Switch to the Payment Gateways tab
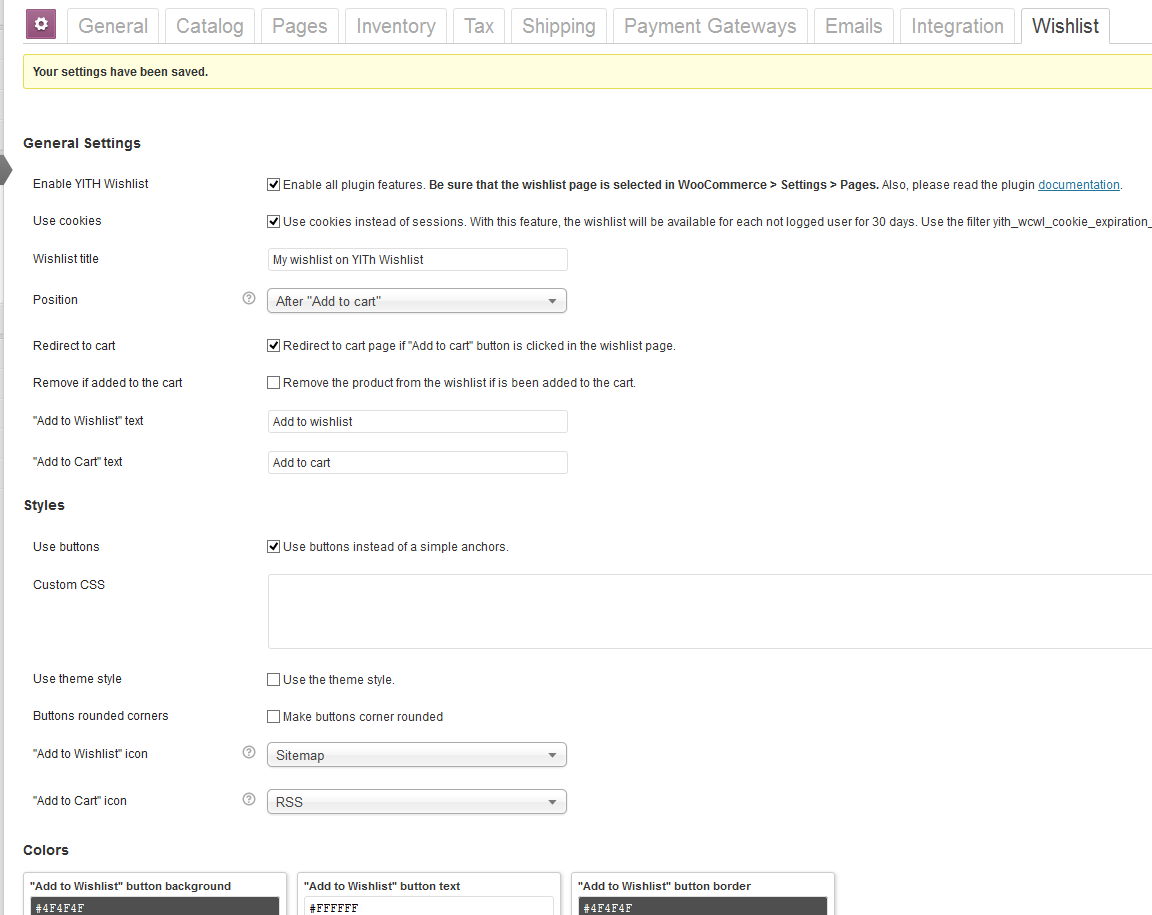This screenshot has width=1152, height=915. click(710, 26)
